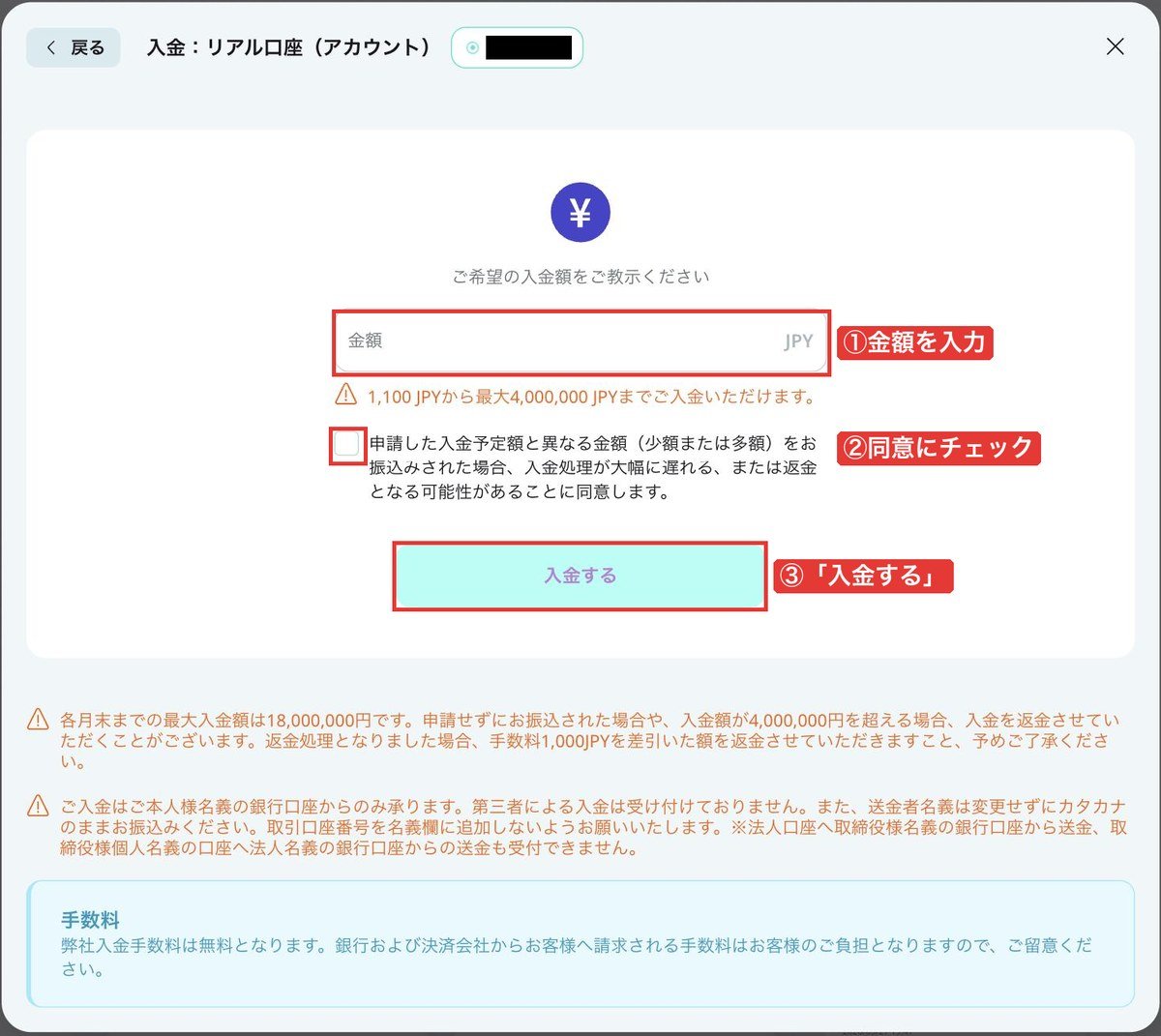
Task: Click the 入金：リアル口座（アカウント） title
Action: pyautogui.click(x=288, y=47)
